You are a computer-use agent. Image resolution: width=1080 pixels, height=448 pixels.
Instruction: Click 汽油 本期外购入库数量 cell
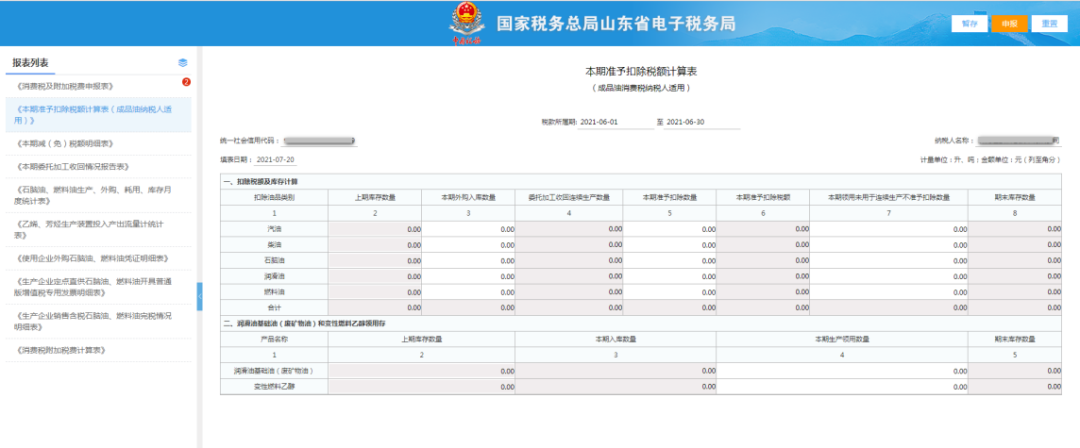pos(468,228)
